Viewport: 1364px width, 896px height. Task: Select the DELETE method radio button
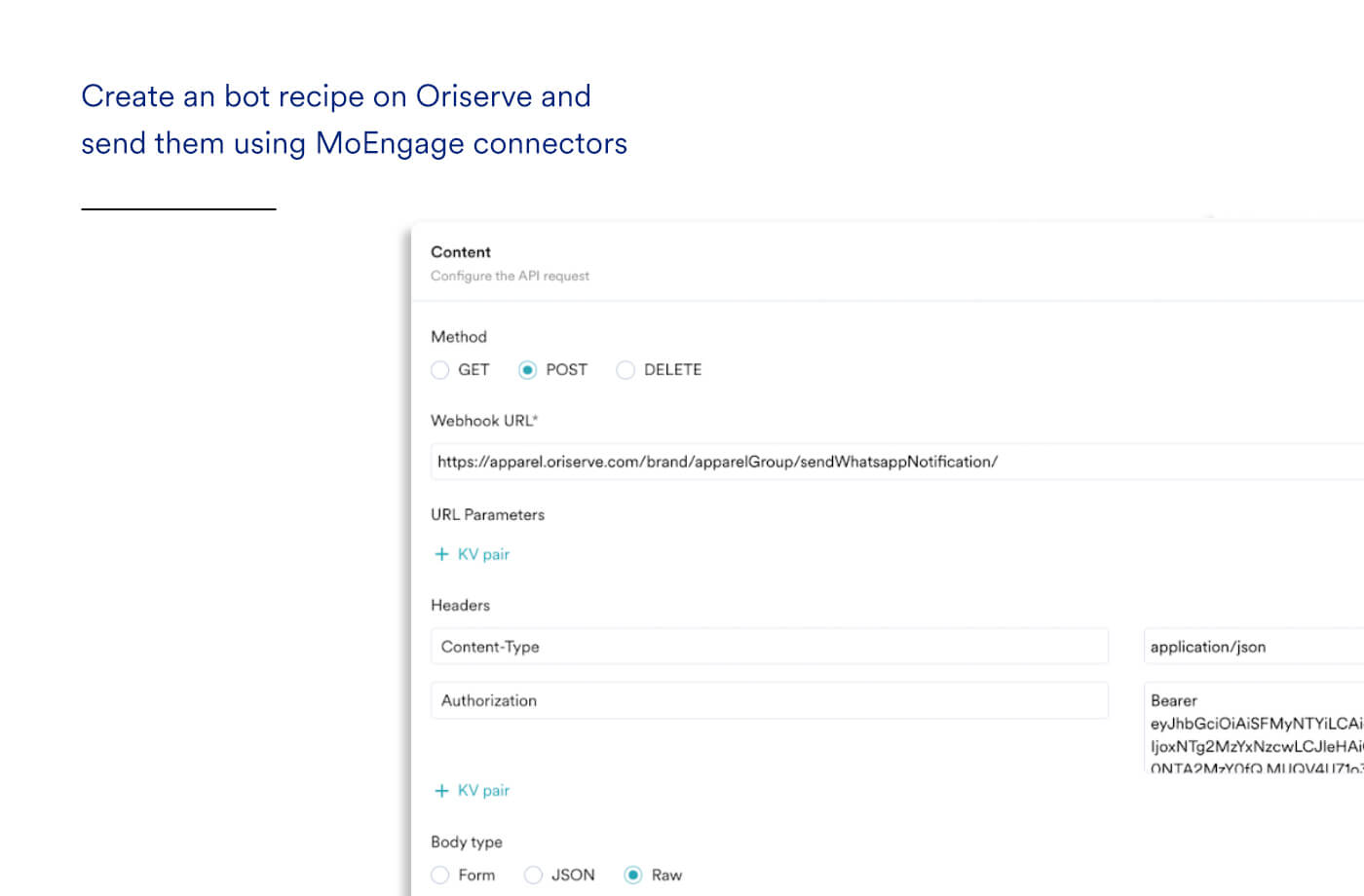coord(625,370)
